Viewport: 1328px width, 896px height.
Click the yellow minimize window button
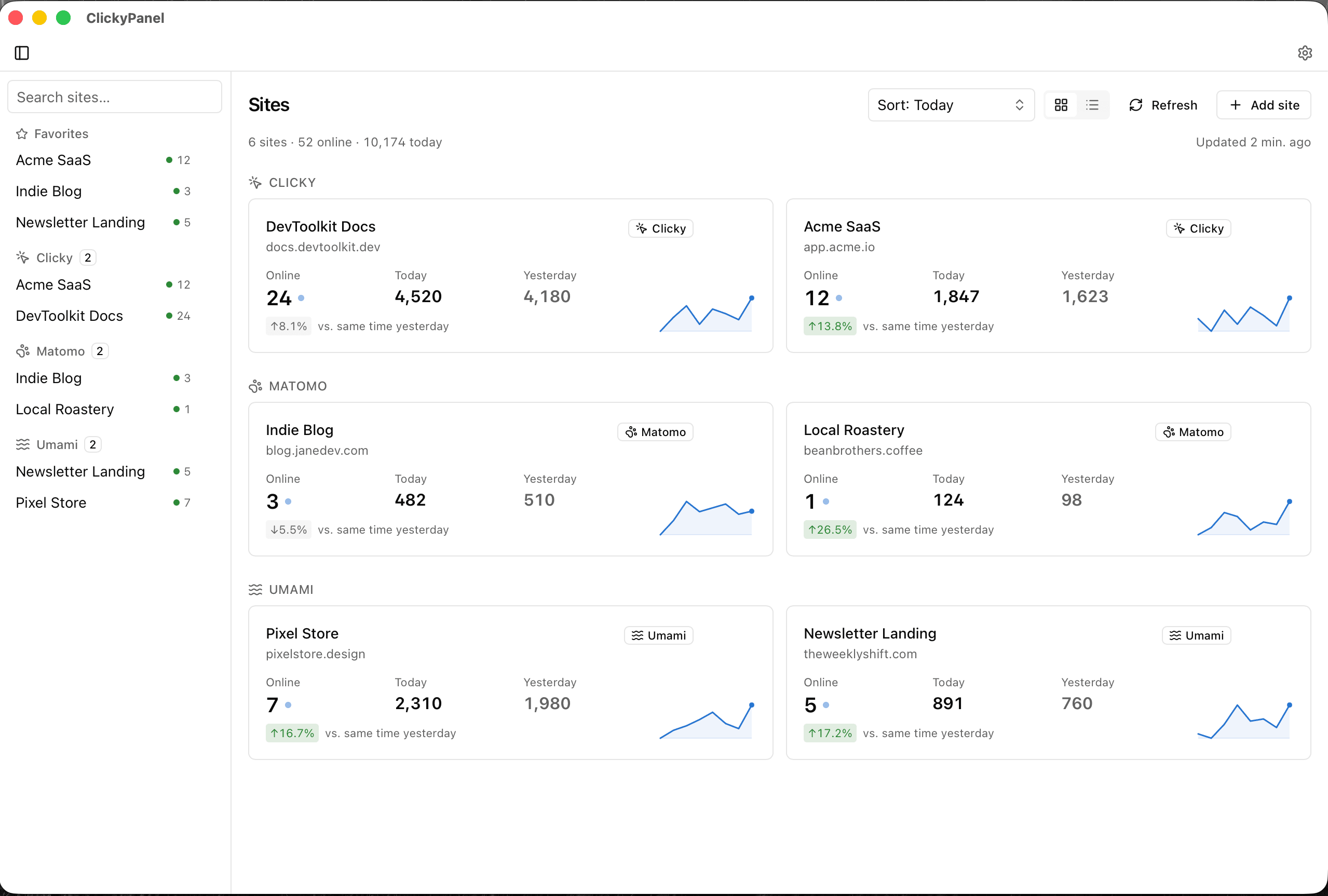[39, 18]
